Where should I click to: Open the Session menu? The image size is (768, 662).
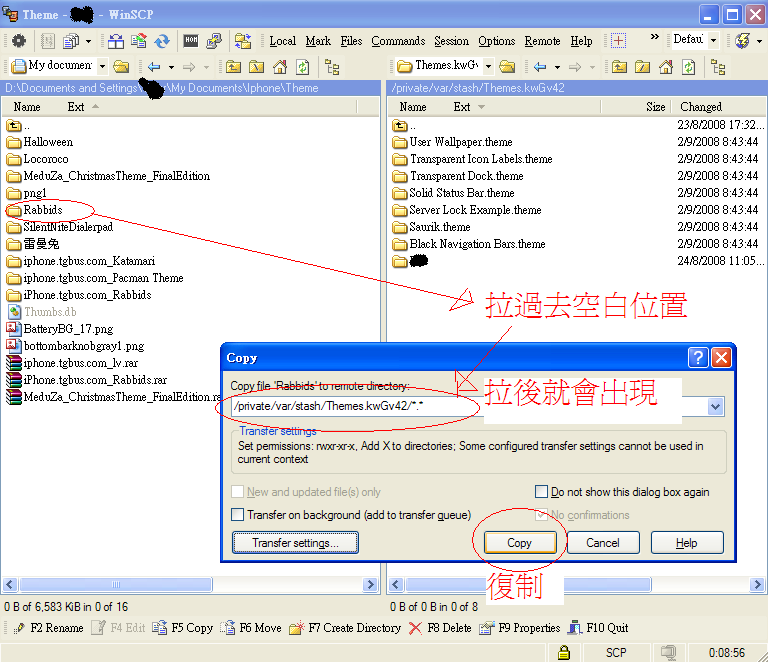451,41
